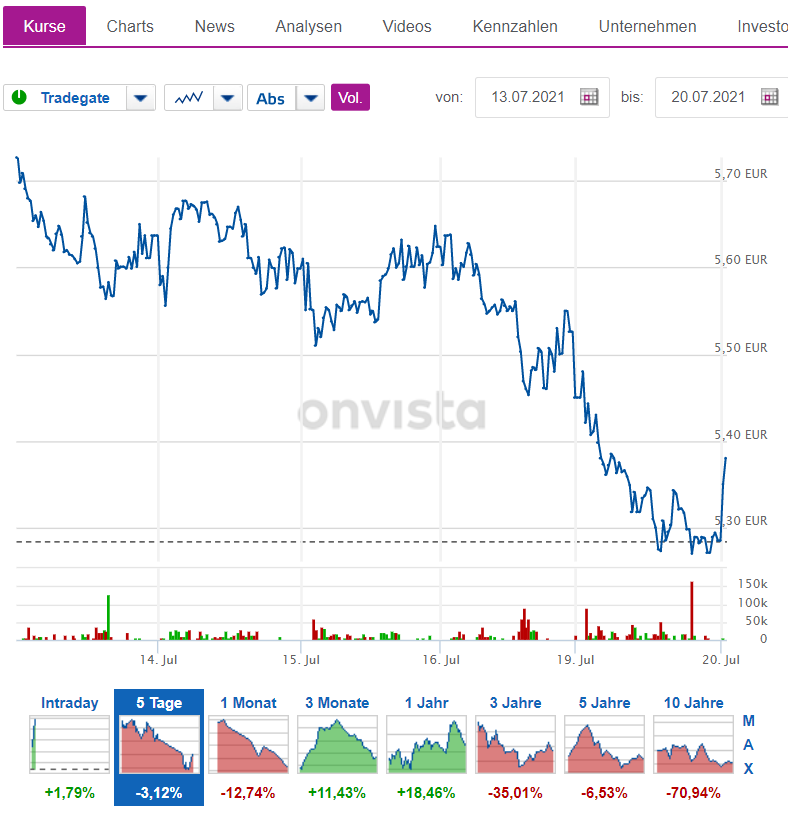The image size is (788, 813).
Task: Click the 16. Jul axis label
Action: click(441, 660)
